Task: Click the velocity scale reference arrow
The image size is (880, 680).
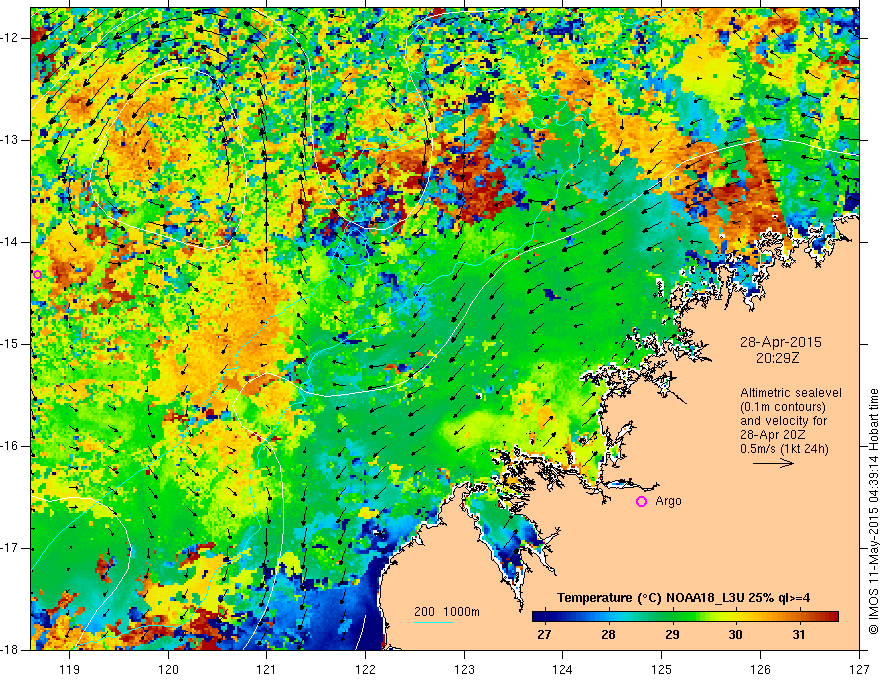Action: (773, 463)
